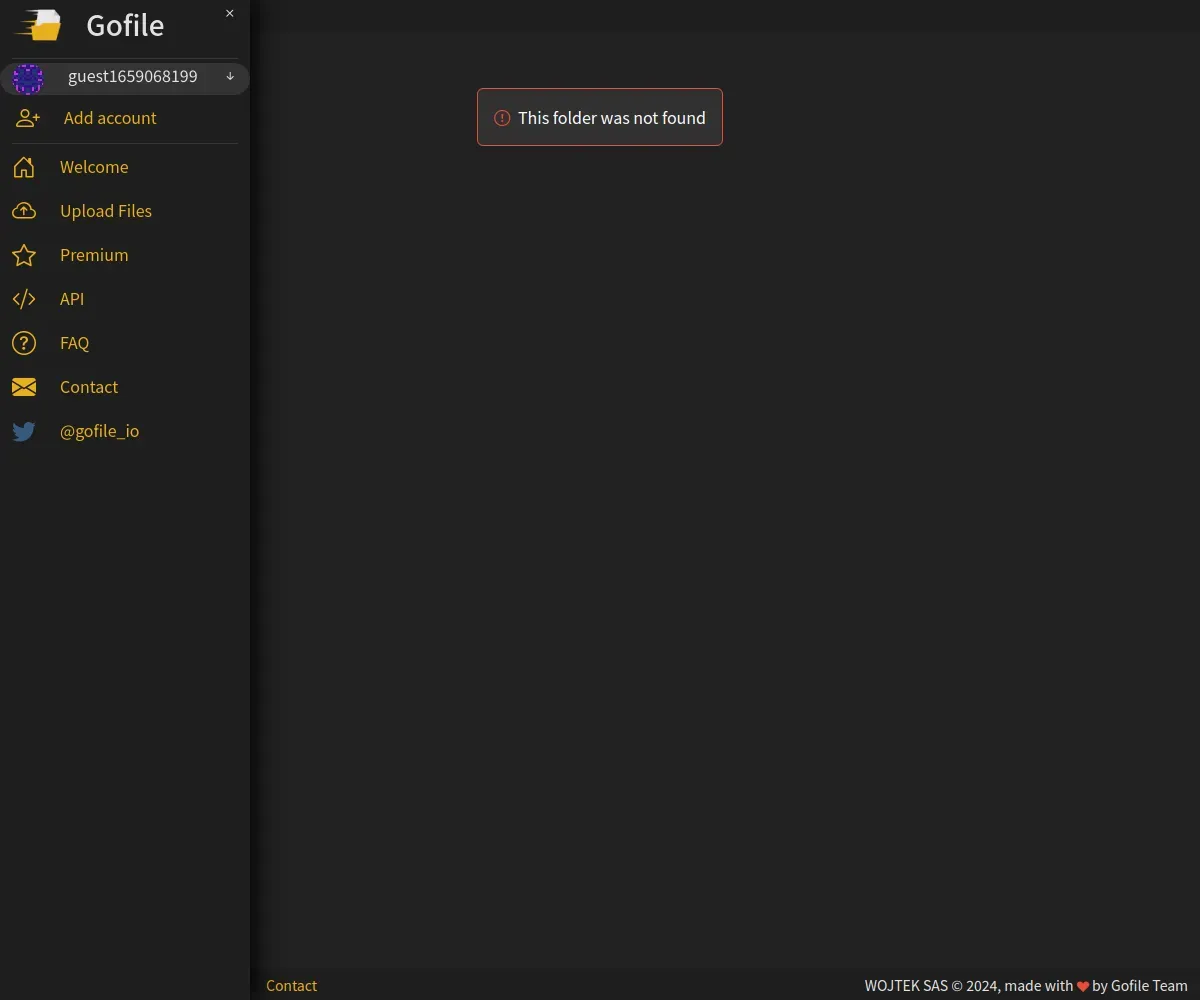
Task: Open the sidebar Contact menu item
Action: (x=89, y=387)
